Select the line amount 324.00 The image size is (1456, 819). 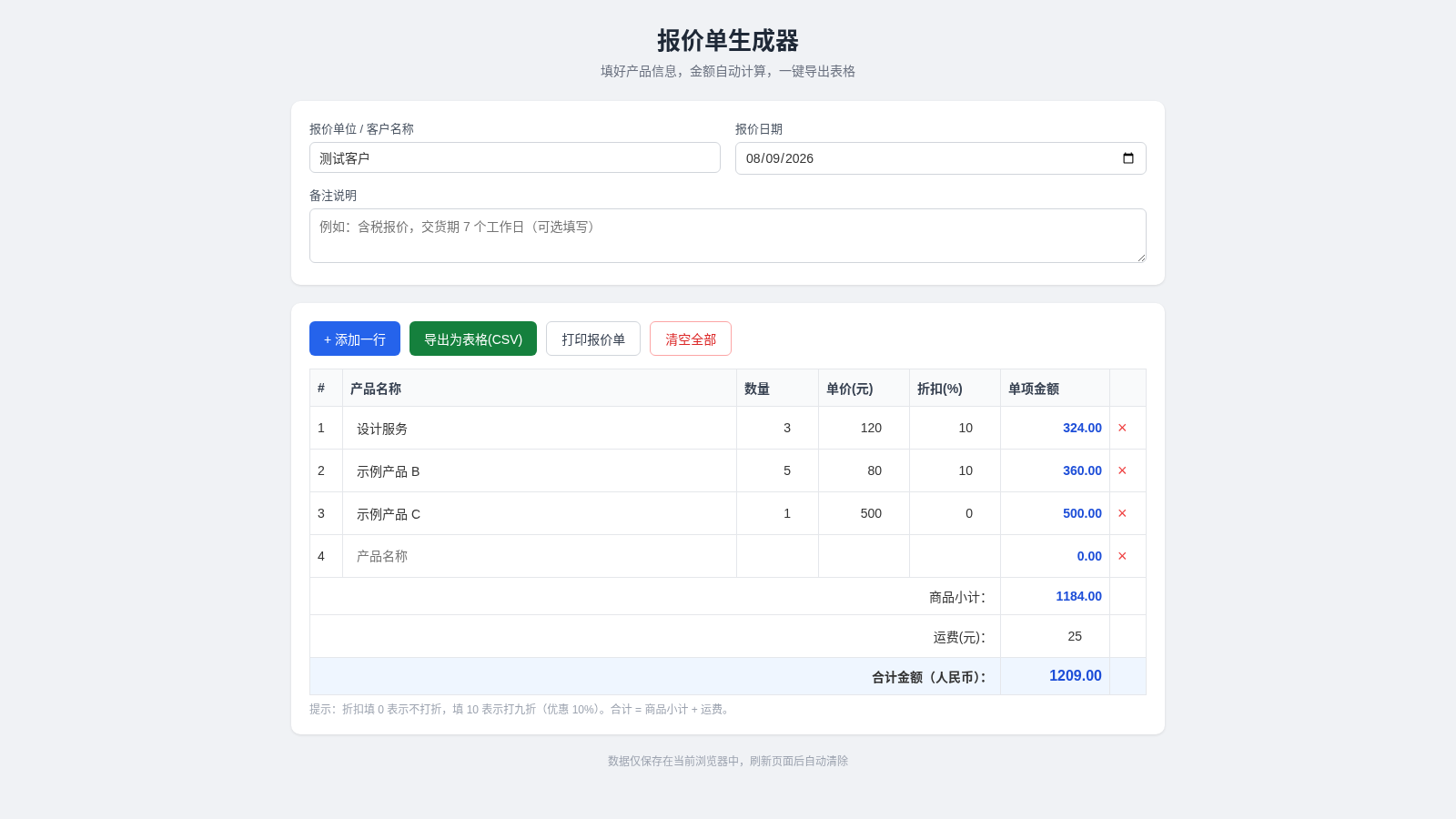point(1082,428)
